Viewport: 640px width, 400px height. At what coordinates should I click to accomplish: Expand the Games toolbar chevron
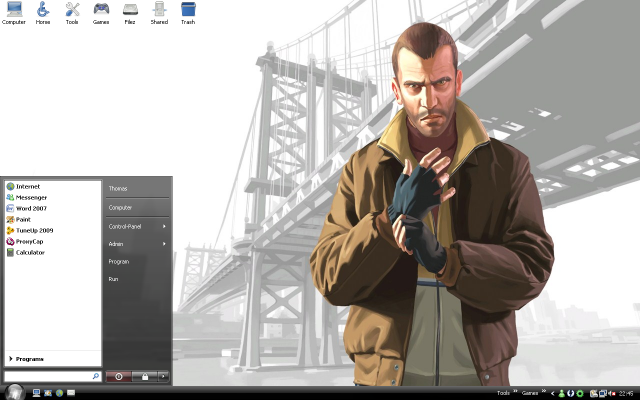click(x=544, y=391)
